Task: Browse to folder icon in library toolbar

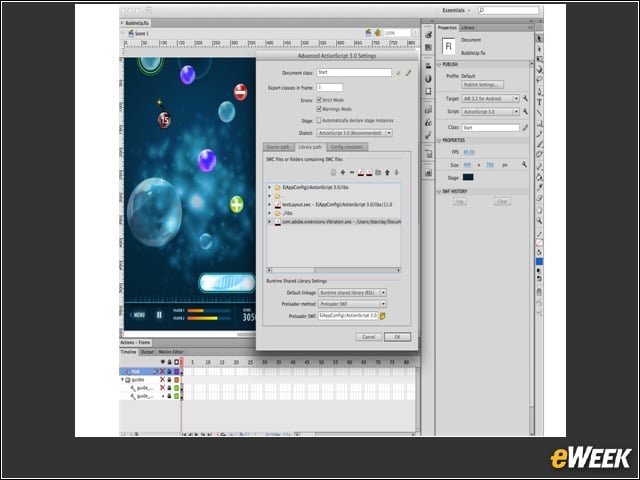Action: pyautogui.click(x=378, y=173)
